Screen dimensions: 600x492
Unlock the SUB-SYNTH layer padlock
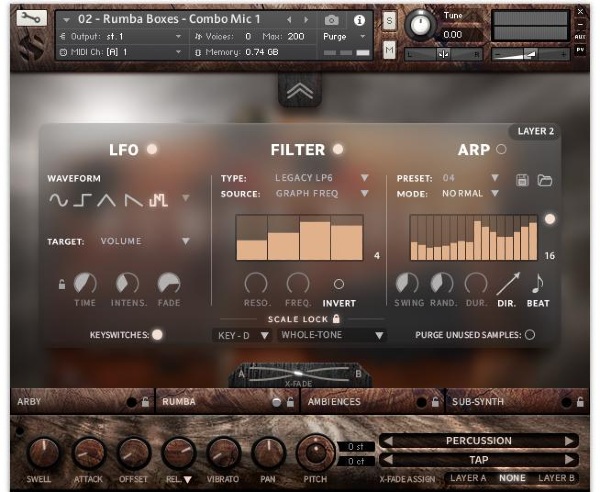[580, 402]
